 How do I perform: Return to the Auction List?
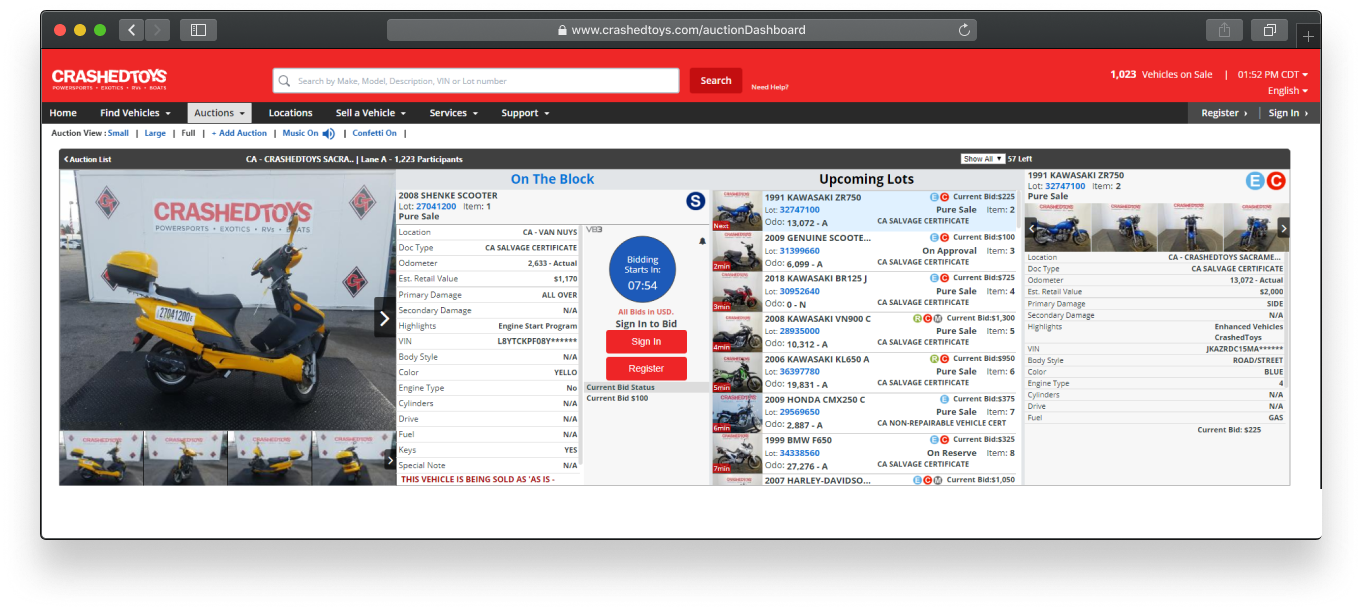(87, 159)
